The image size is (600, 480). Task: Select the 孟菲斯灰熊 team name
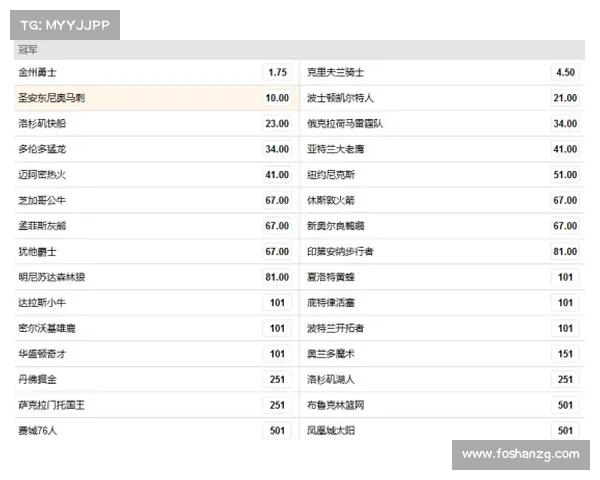tap(42, 226)
